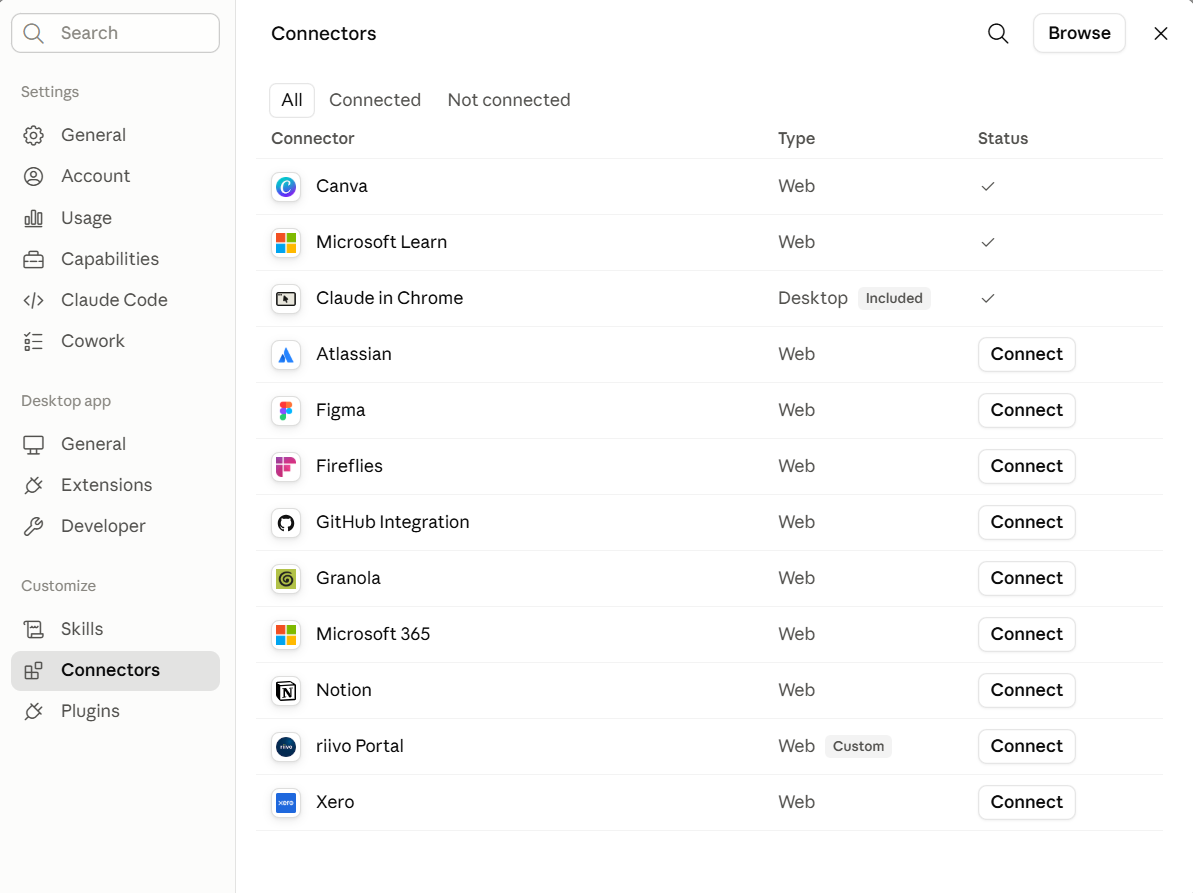Image resolution: width=1193 pixels, height=893 pixels.
Task: Click the Fireflies logo icon
Action: tap(286, 466)
